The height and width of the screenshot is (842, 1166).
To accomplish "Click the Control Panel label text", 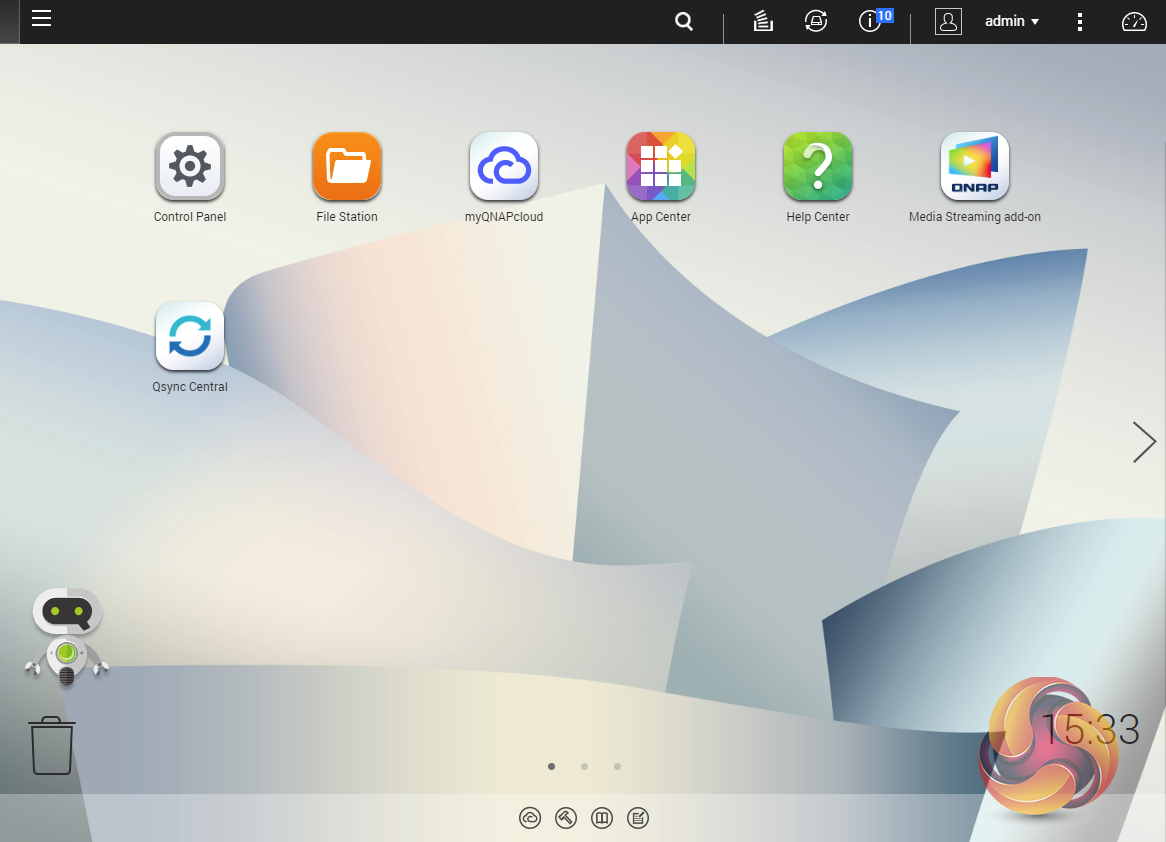I will pos(190,216).
